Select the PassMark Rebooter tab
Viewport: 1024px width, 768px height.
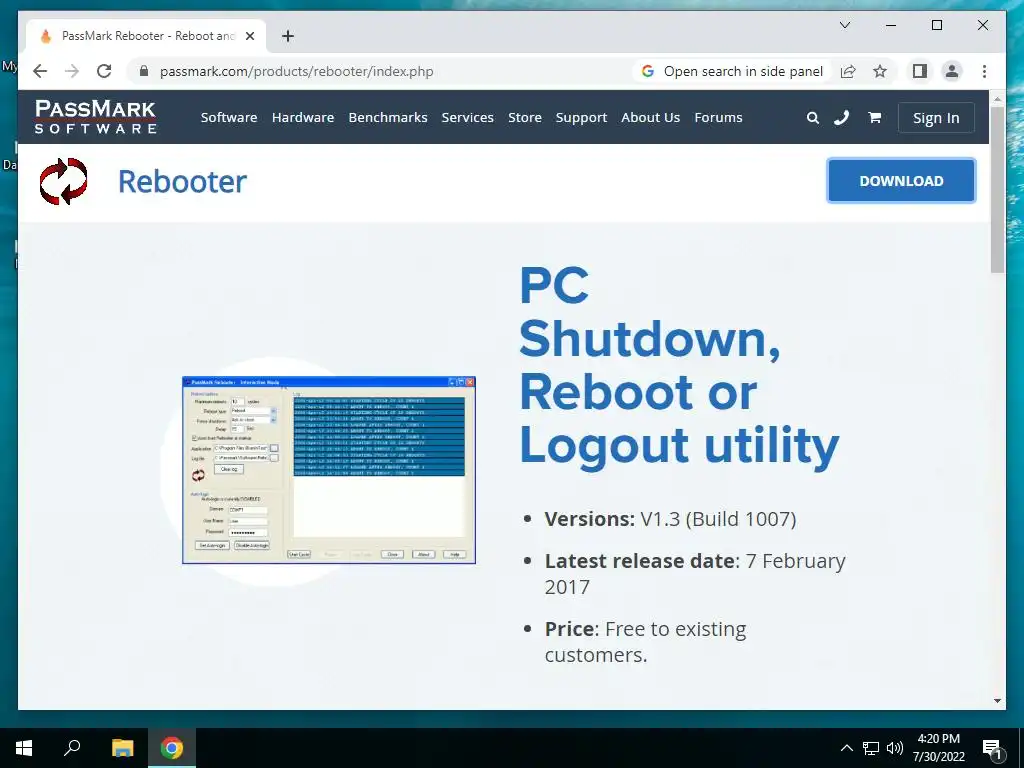(146, 36)
